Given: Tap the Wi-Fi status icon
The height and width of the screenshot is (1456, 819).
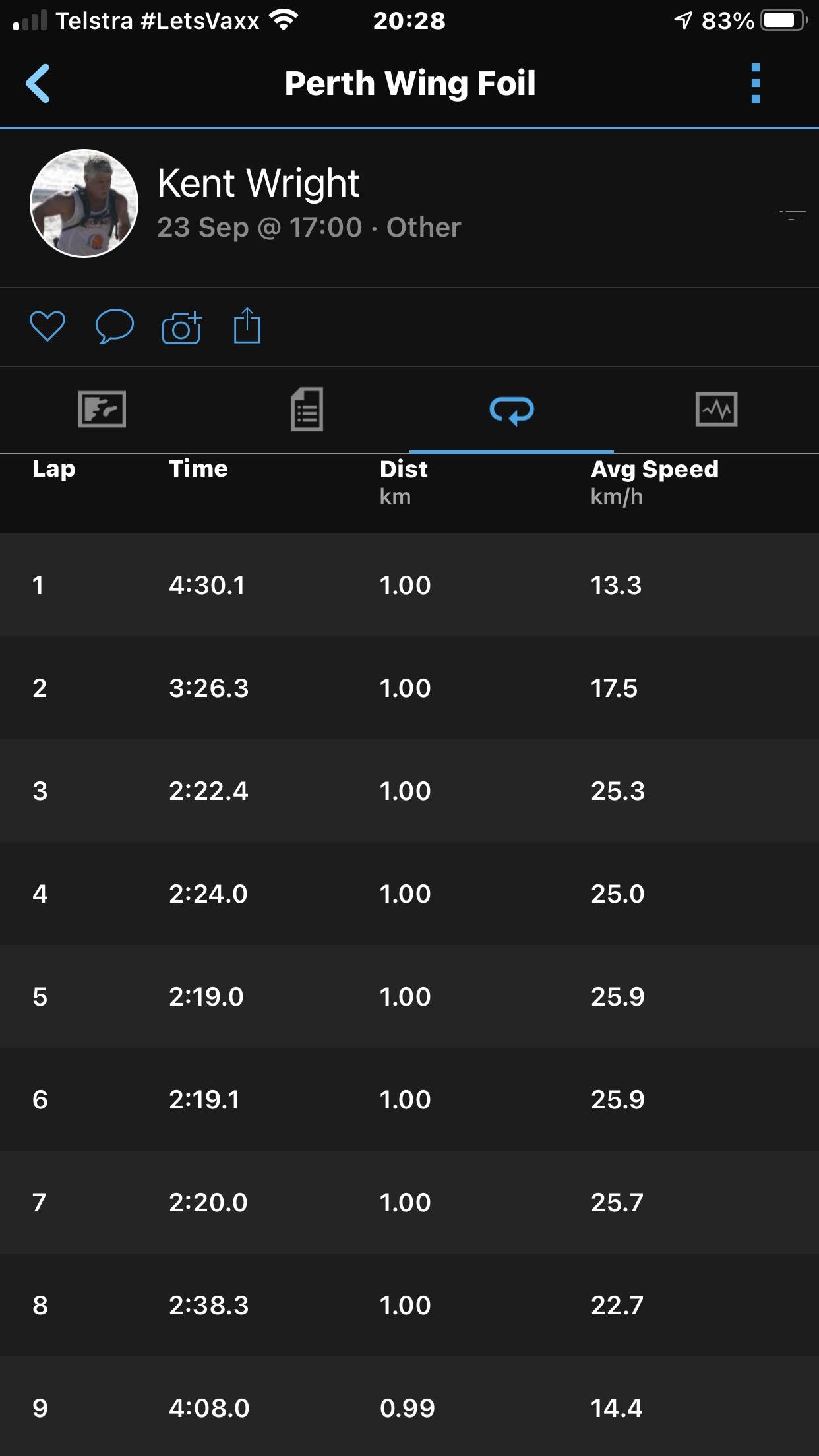Looking at the screenshot, I should pos(284,21).
